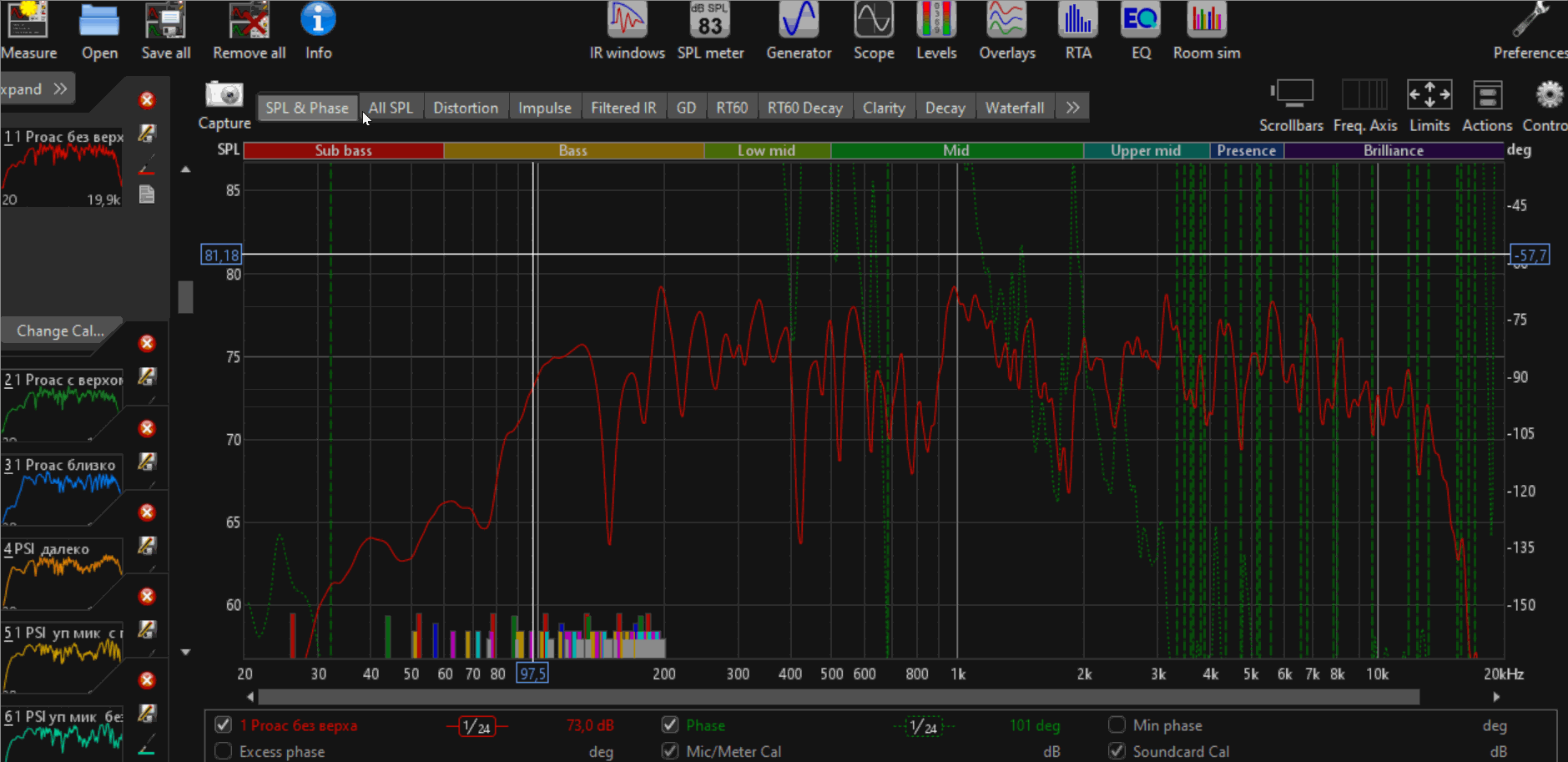Open red 1/24 smoothing selector for SPL trace
Viewport: 1568px width, 762px height.
477,727
